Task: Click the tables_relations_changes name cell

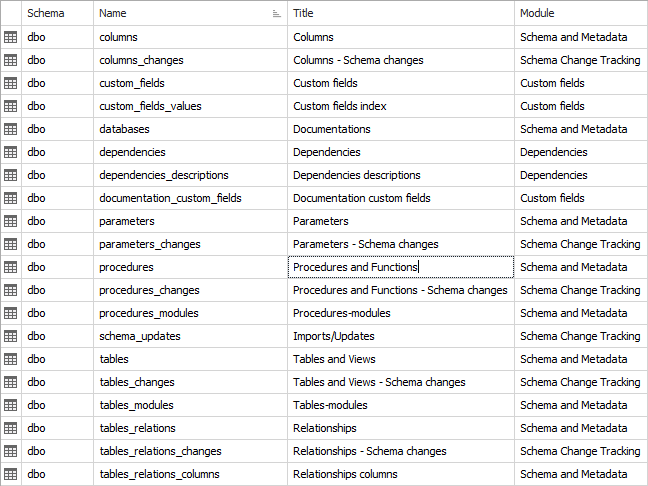Action: [x=161, y=451]
